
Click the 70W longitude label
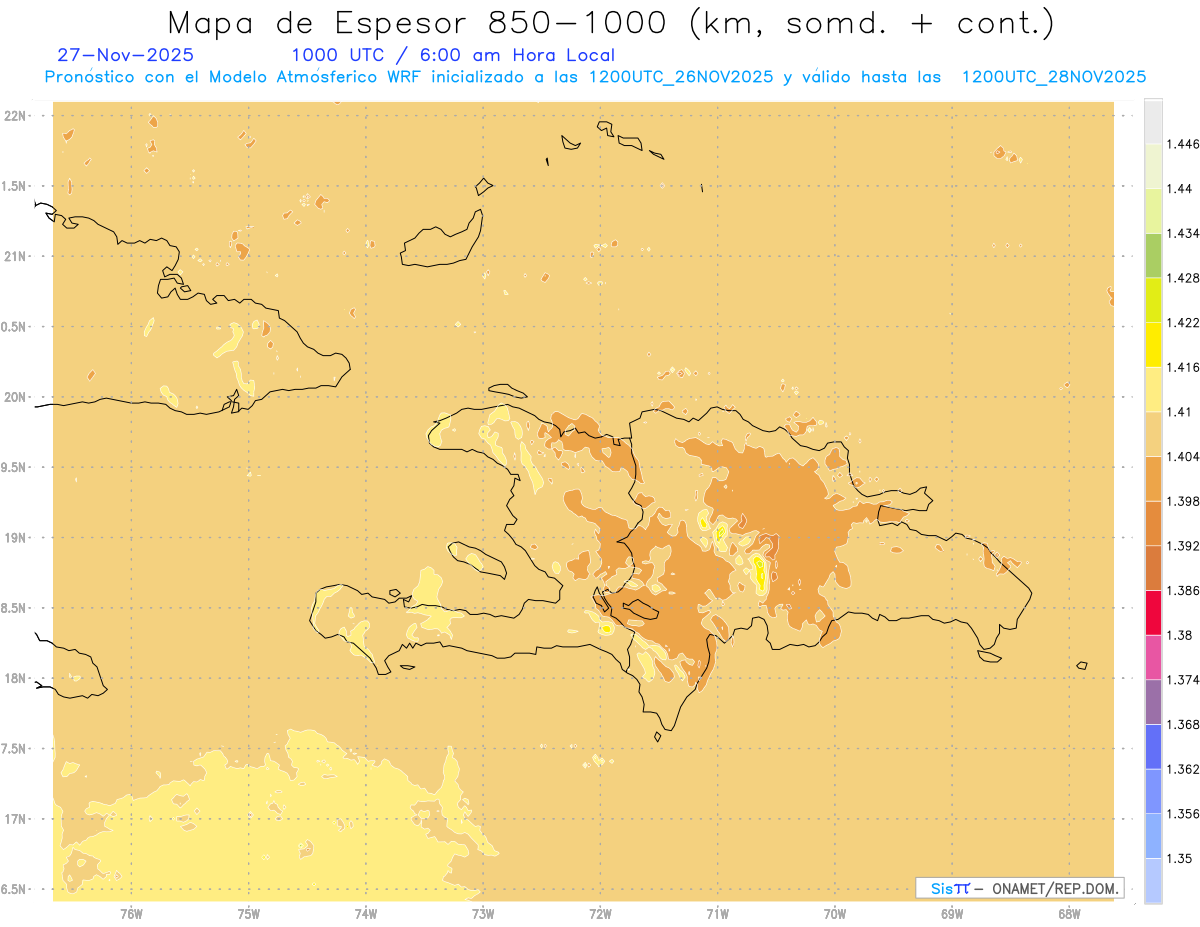[835, 914]
